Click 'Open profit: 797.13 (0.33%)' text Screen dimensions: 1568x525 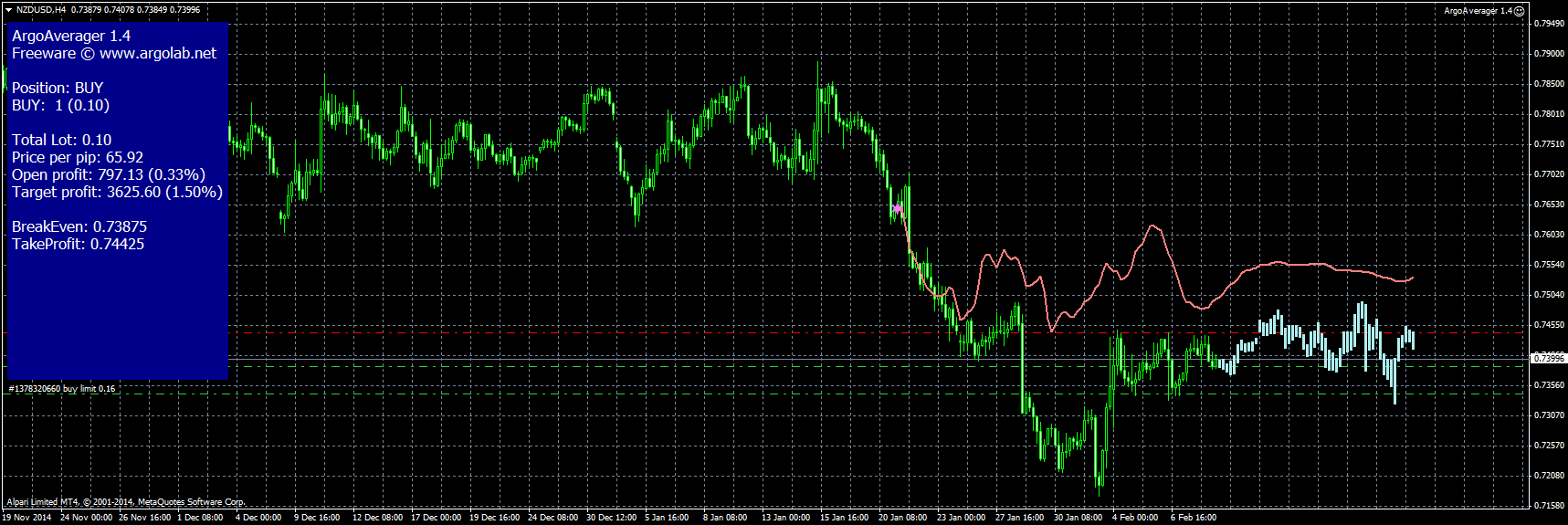pyautogui.click(x=109, y=174)
